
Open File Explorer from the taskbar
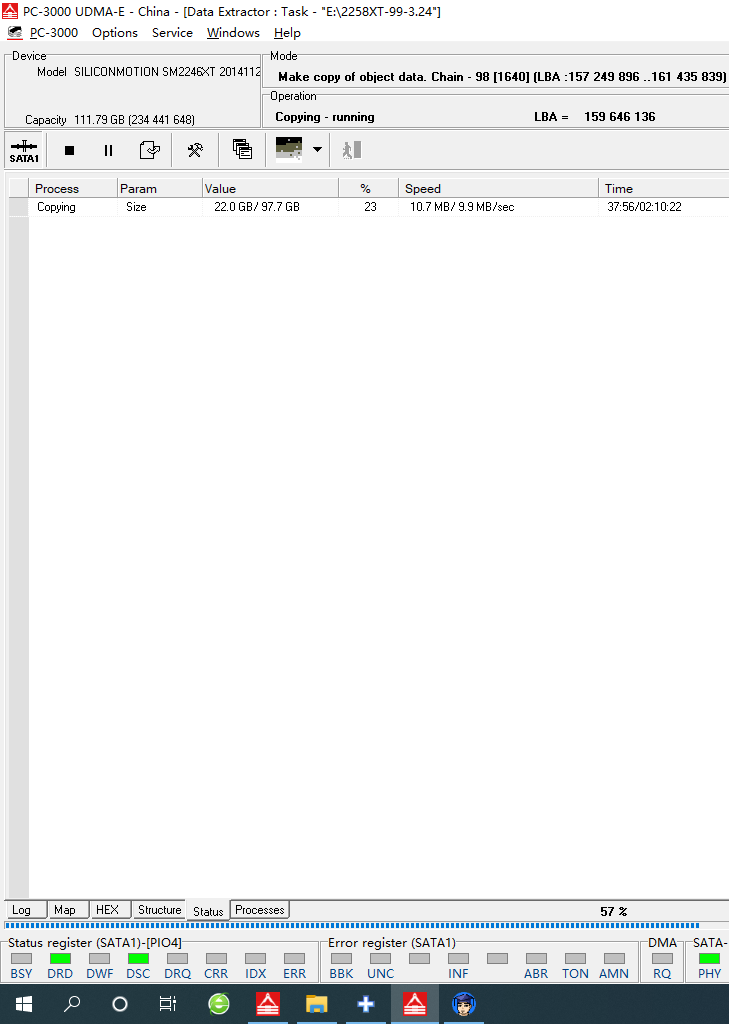[x=316, y=1004]
